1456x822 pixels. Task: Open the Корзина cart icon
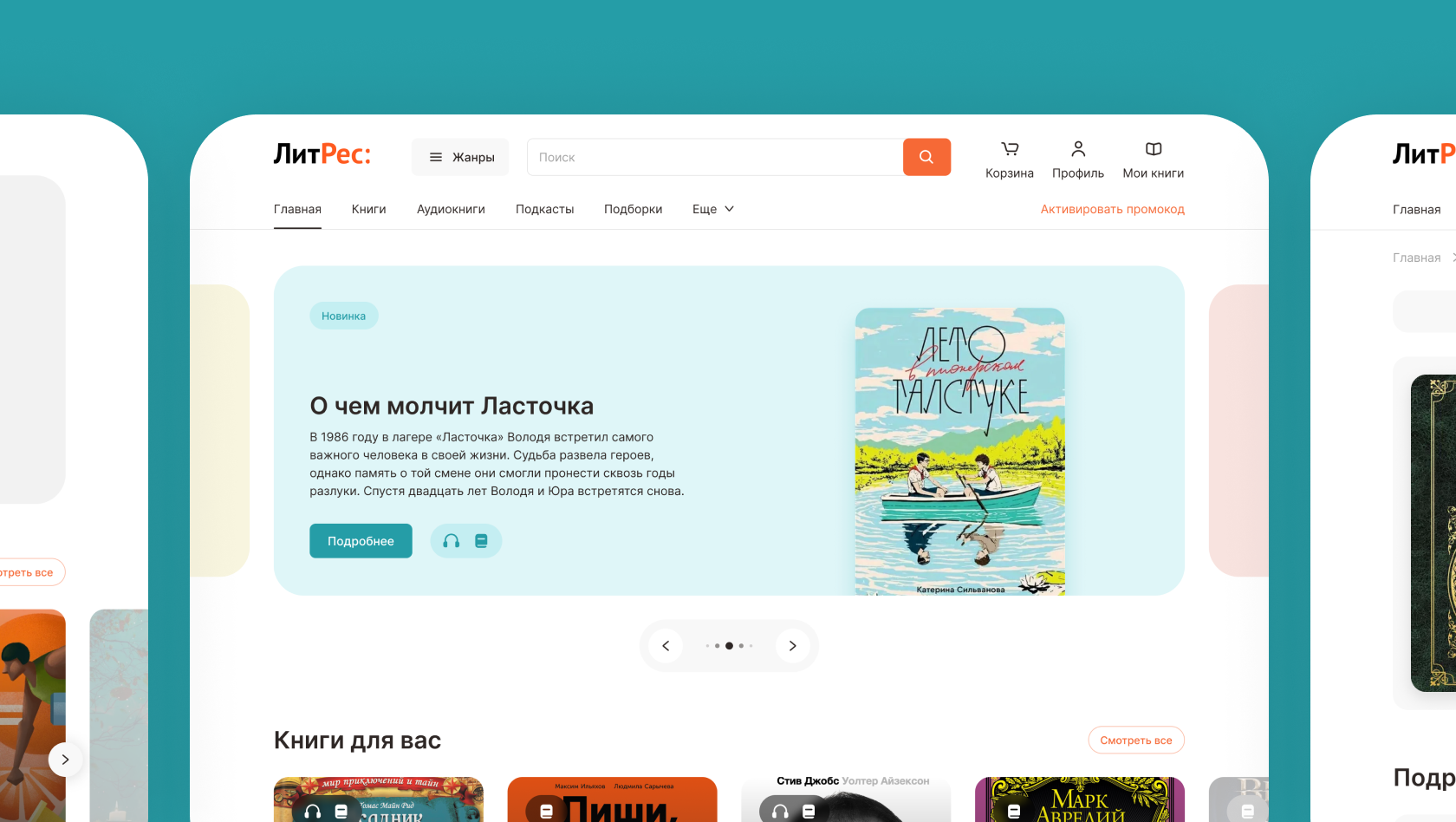coord(1010,149)
